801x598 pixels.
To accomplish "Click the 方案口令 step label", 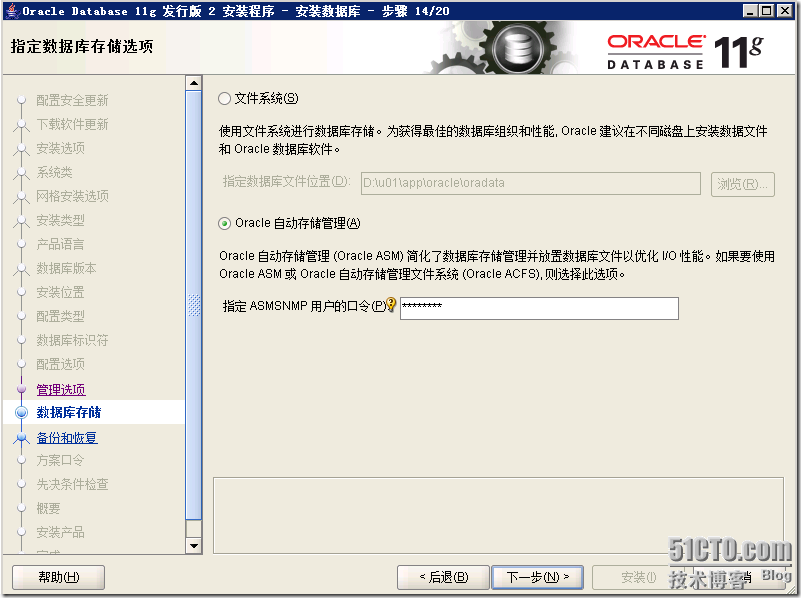I will (60, 461).
